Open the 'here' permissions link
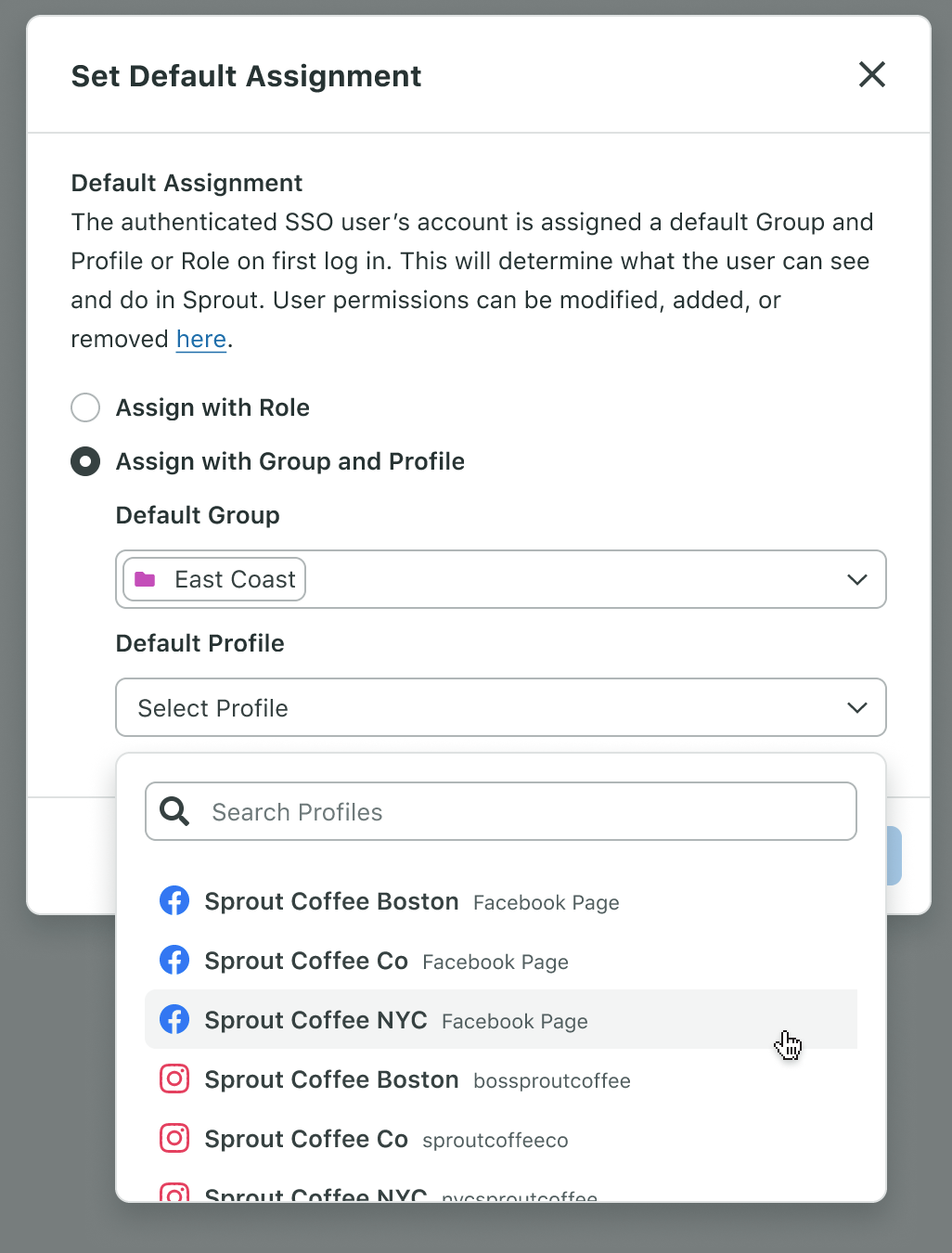 pyautogui.click(x=201, y=340)
